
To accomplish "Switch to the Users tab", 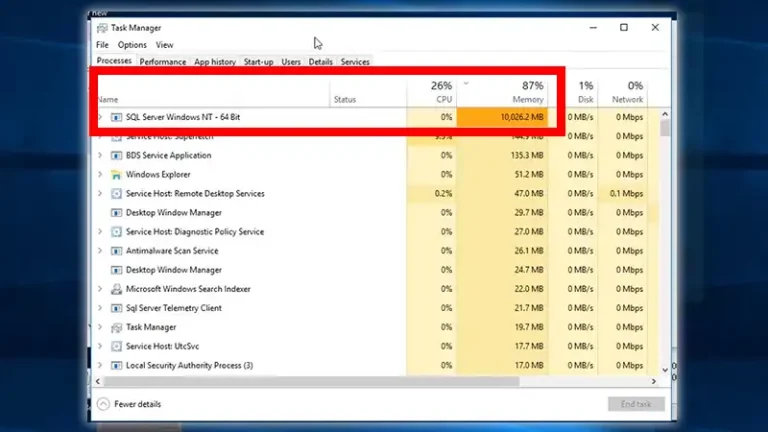I will [291, 62].
